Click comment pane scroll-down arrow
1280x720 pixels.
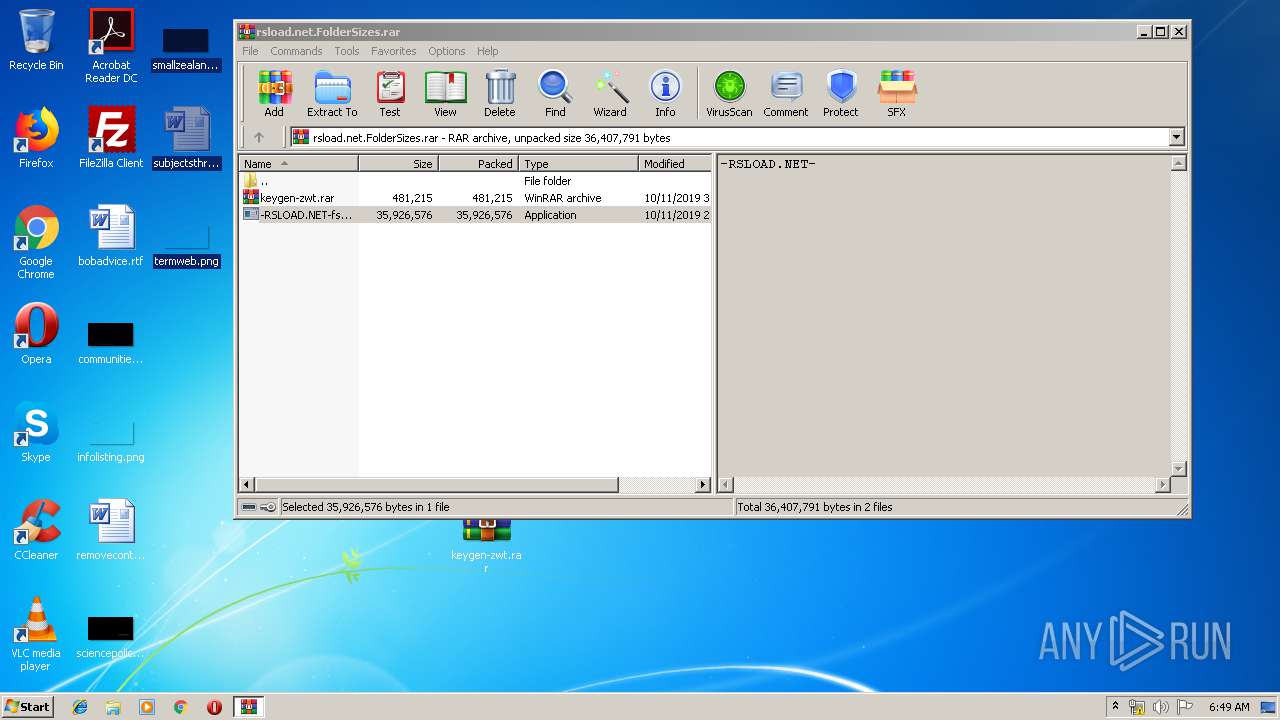pos(1178,468)
